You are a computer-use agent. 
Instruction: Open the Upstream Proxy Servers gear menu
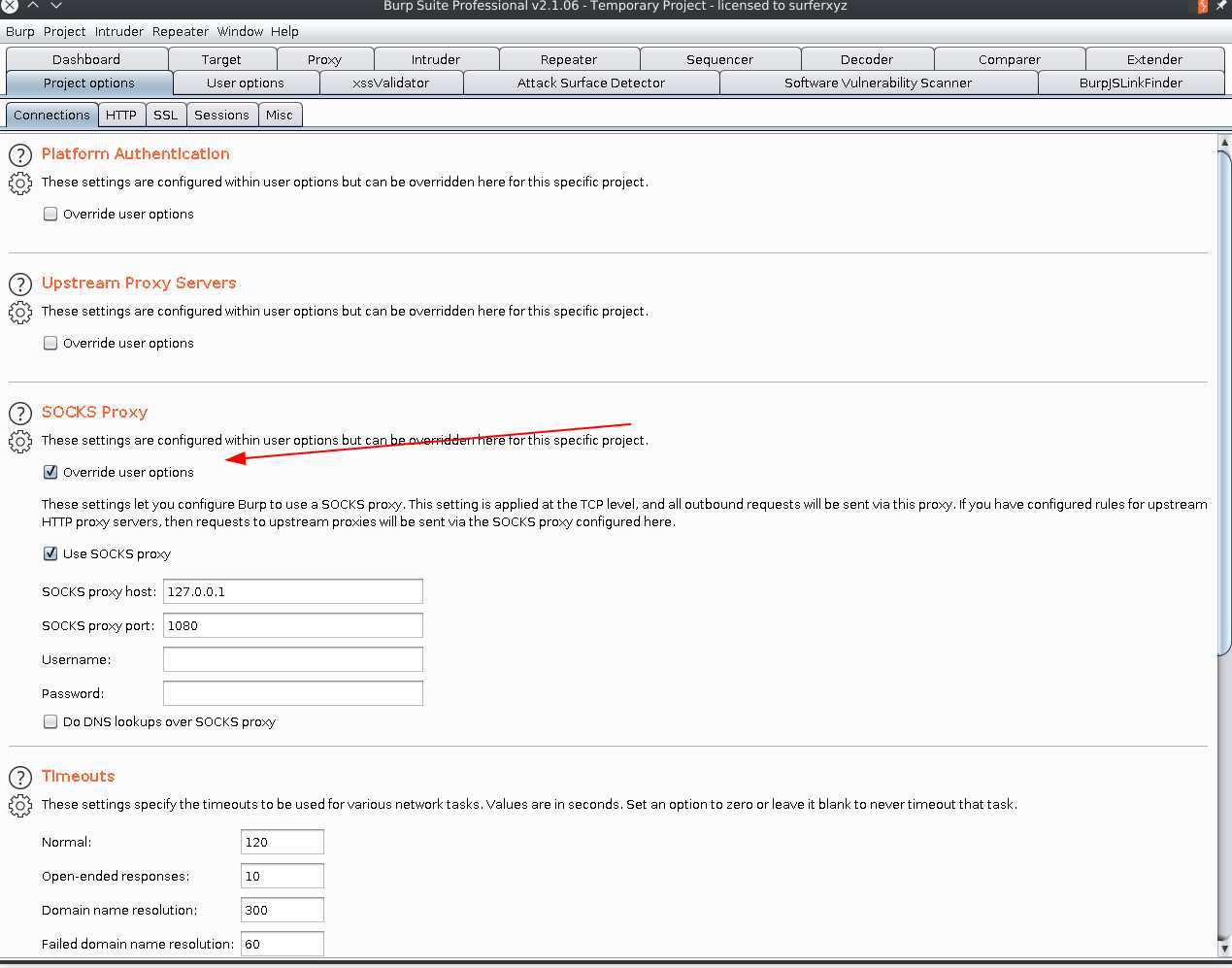pos(20,312)
